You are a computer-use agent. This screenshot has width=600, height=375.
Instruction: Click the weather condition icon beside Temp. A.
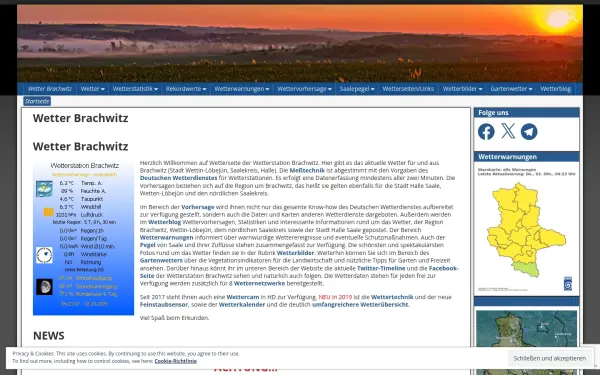click(x=44, y=189)
